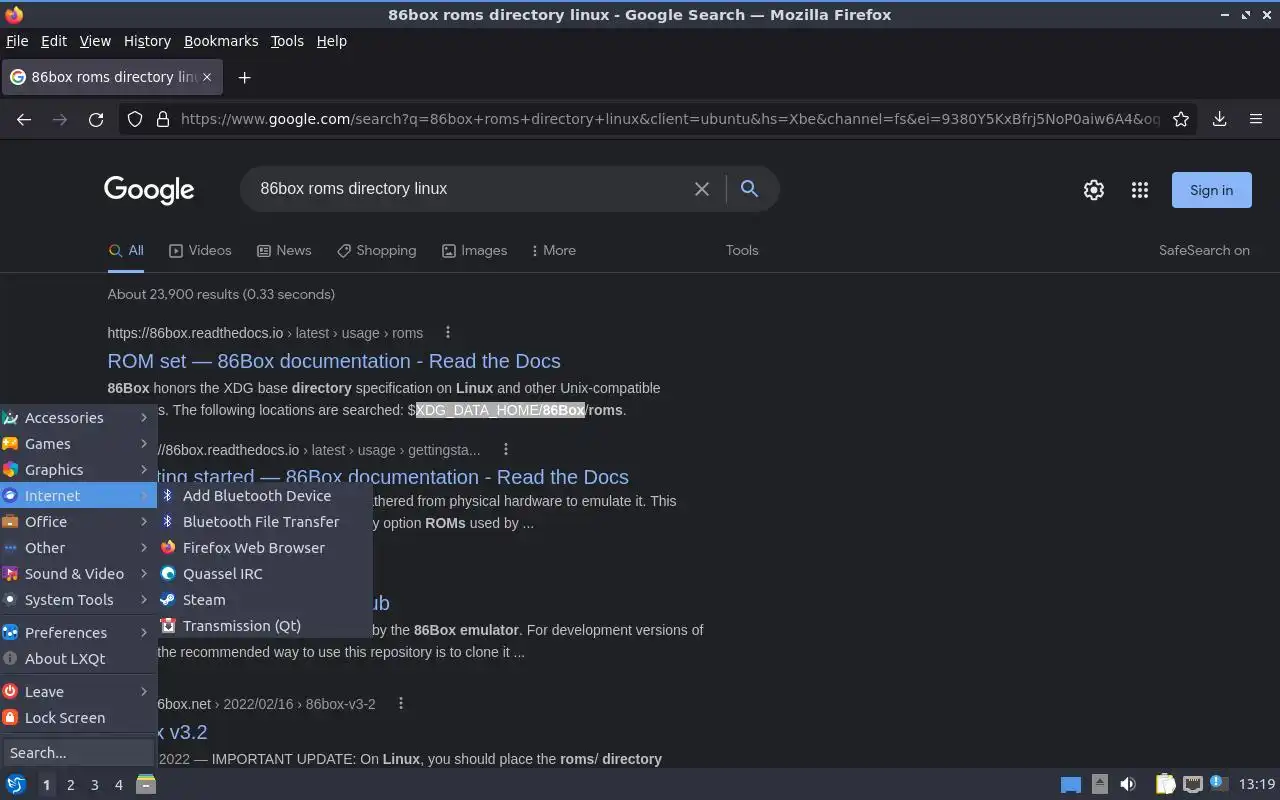
Task: Expand the Leave submenu
Action: 78,692
